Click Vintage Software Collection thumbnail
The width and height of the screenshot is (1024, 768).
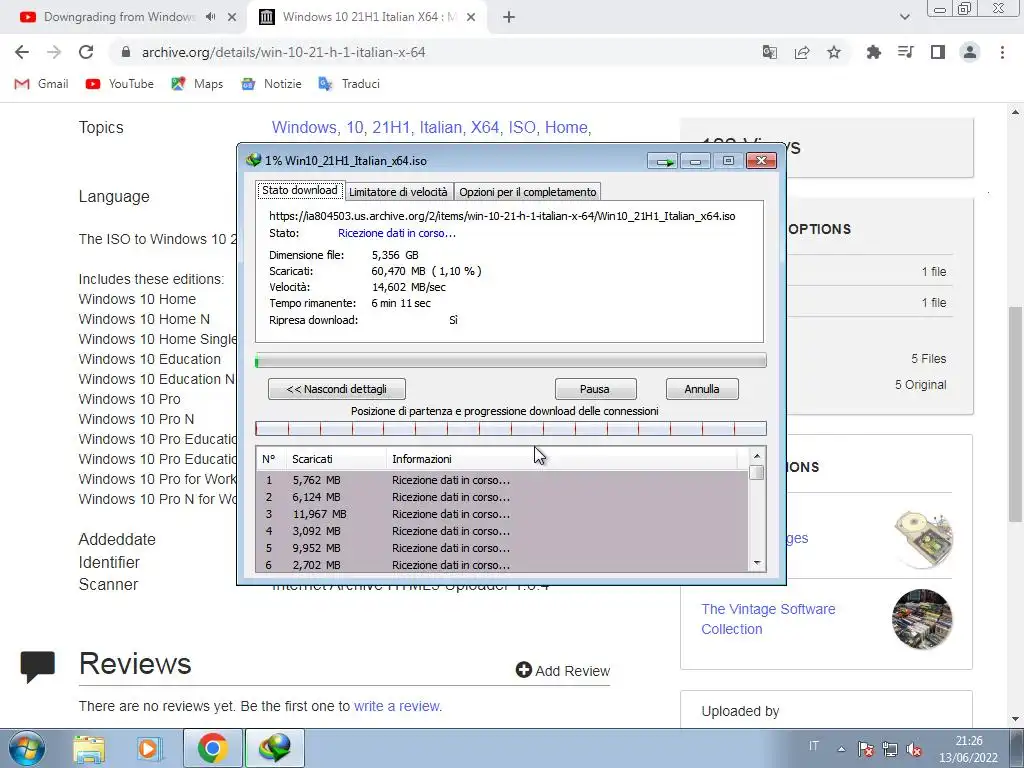[x=922, y=619]
